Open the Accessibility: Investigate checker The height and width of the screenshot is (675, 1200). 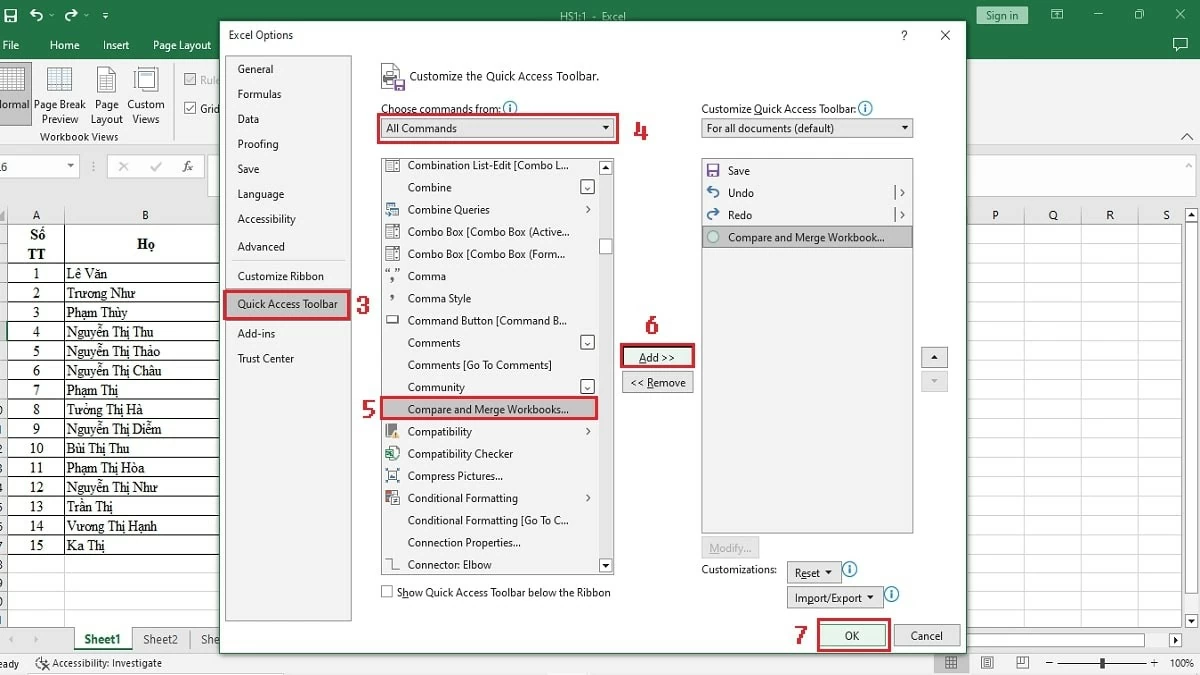pyautogui.click(x=99, y=663)
